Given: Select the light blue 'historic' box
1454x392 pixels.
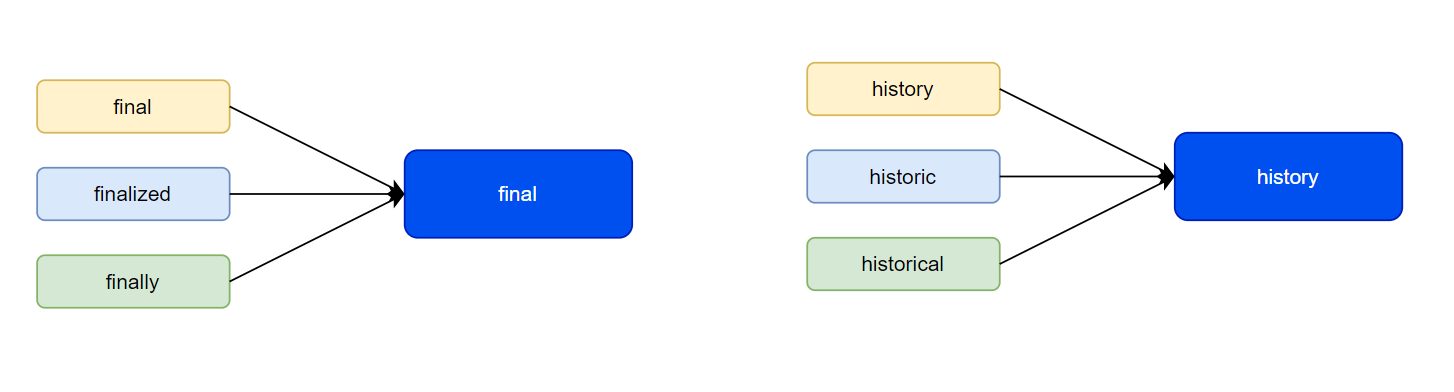Looking at the screenshot, I should (x=903, y=176).
